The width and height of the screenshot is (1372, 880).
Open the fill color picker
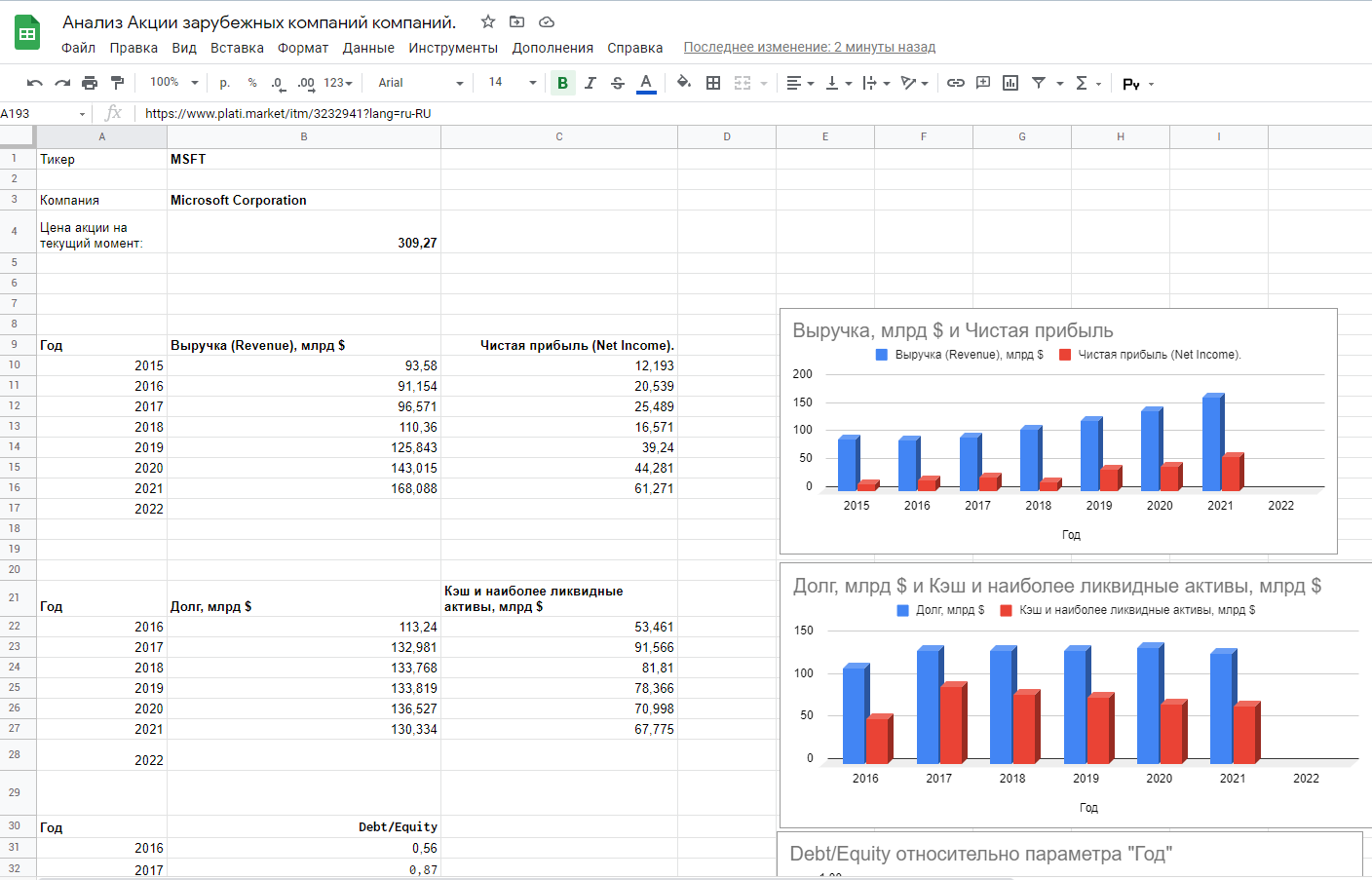click(684, 83)
